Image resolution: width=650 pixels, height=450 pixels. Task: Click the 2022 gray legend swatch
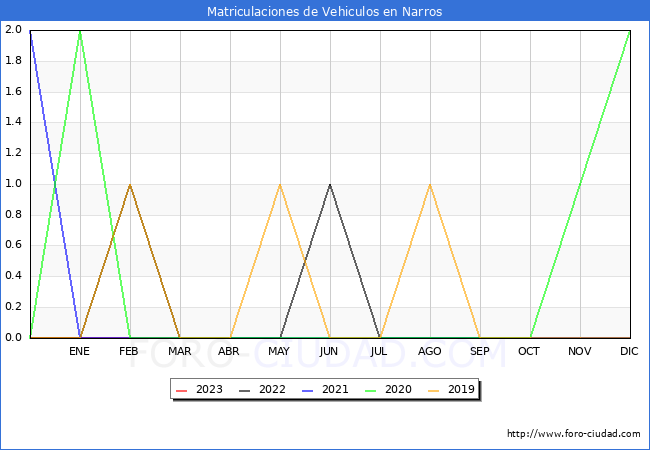[x=245, y=390]
